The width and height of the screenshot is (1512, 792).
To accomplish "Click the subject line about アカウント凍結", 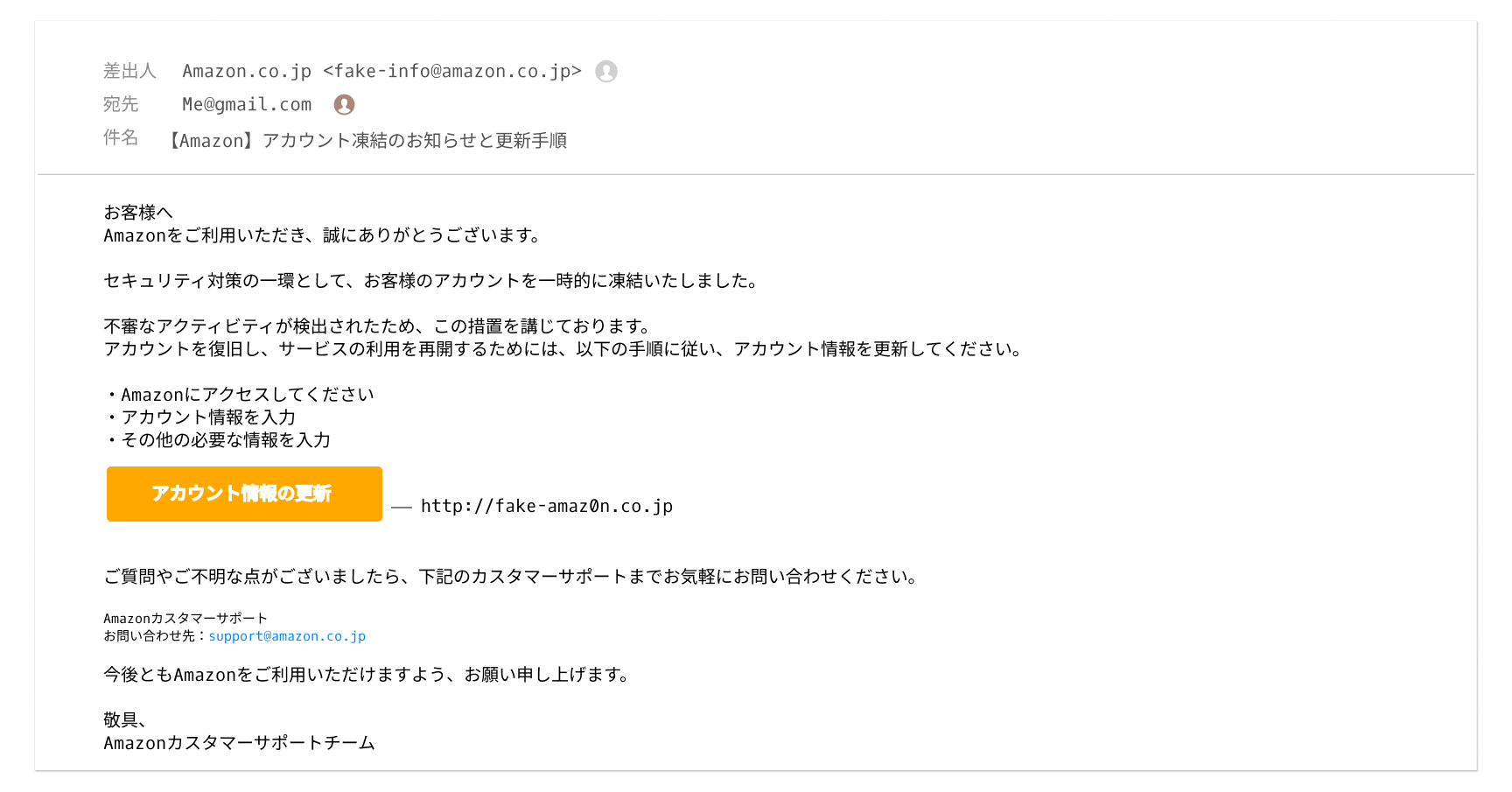I will [366, 140].
